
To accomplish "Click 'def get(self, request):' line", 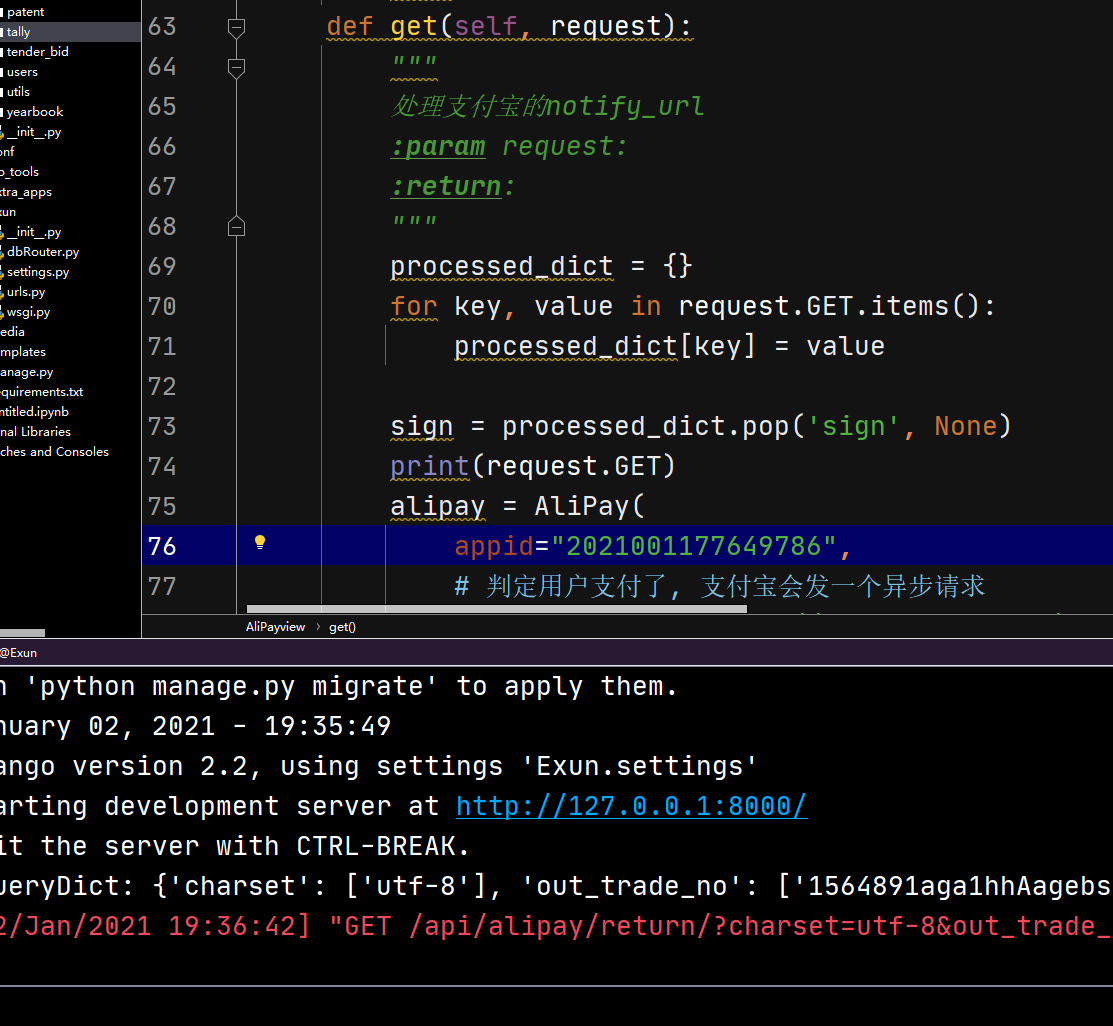I will point(509,27).
